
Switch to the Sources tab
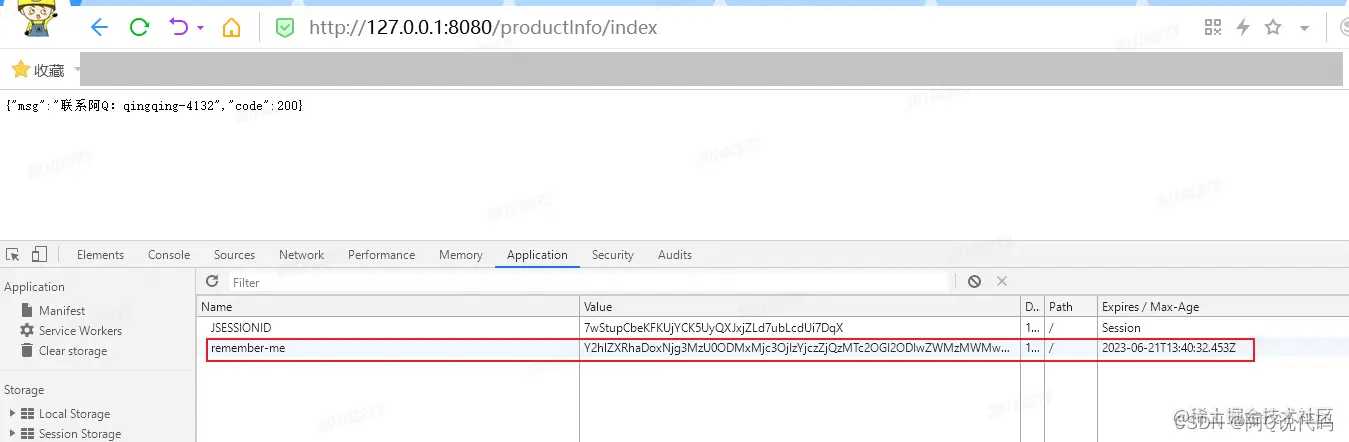pyautogui.click(x=234, y=255)
